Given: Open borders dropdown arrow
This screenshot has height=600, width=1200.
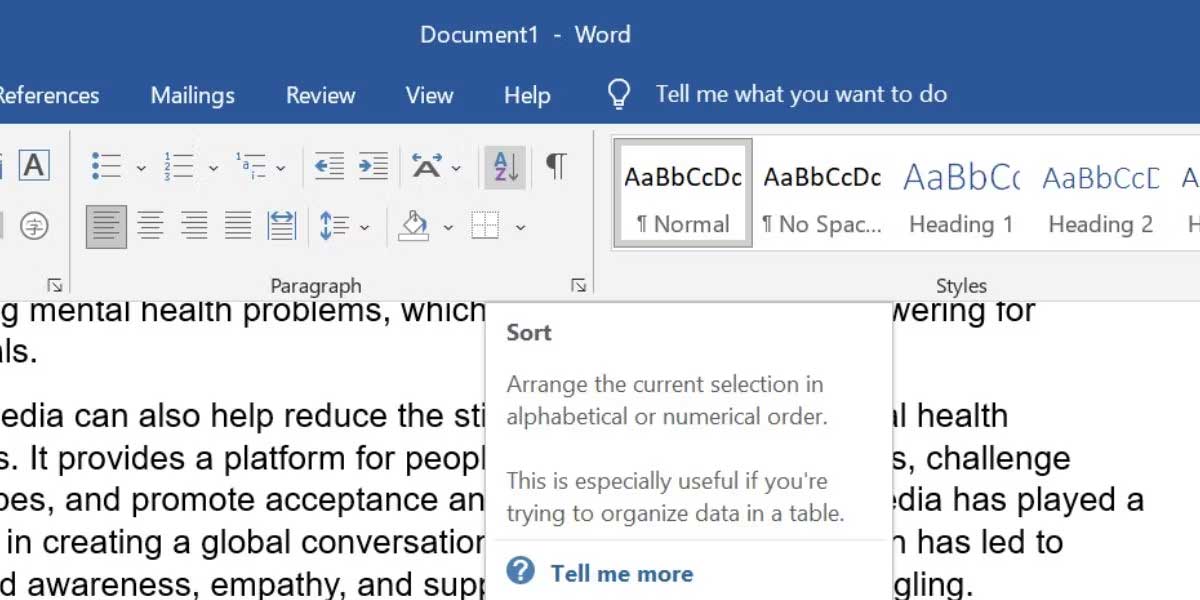Looking at the screenshot, I should [520, 227].
